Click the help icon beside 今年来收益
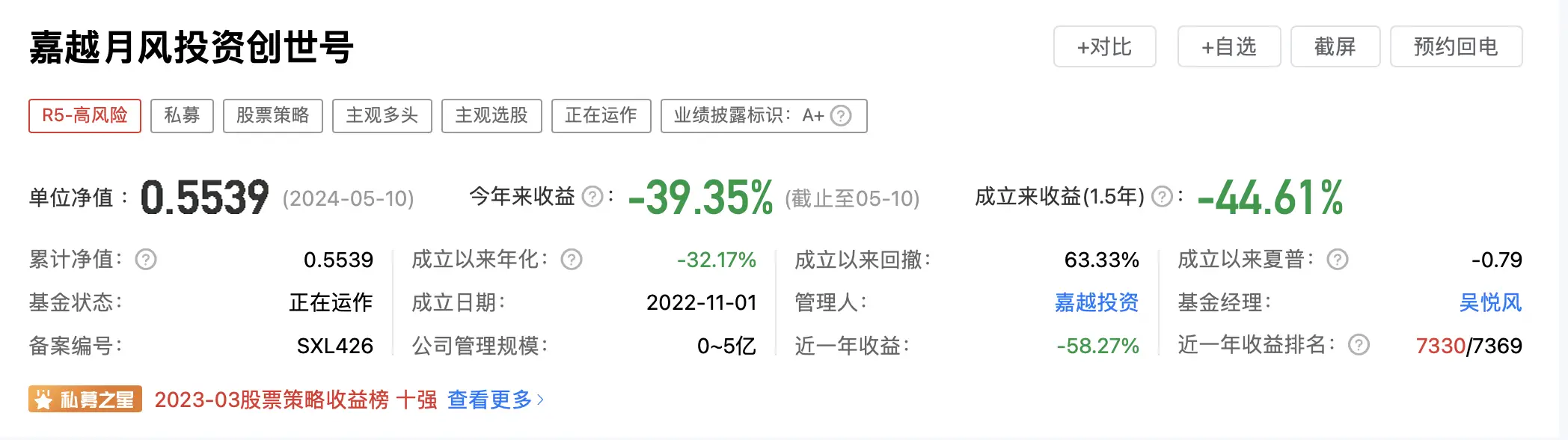This screenshot has width=1568, height=440. (x=593, y=196)
